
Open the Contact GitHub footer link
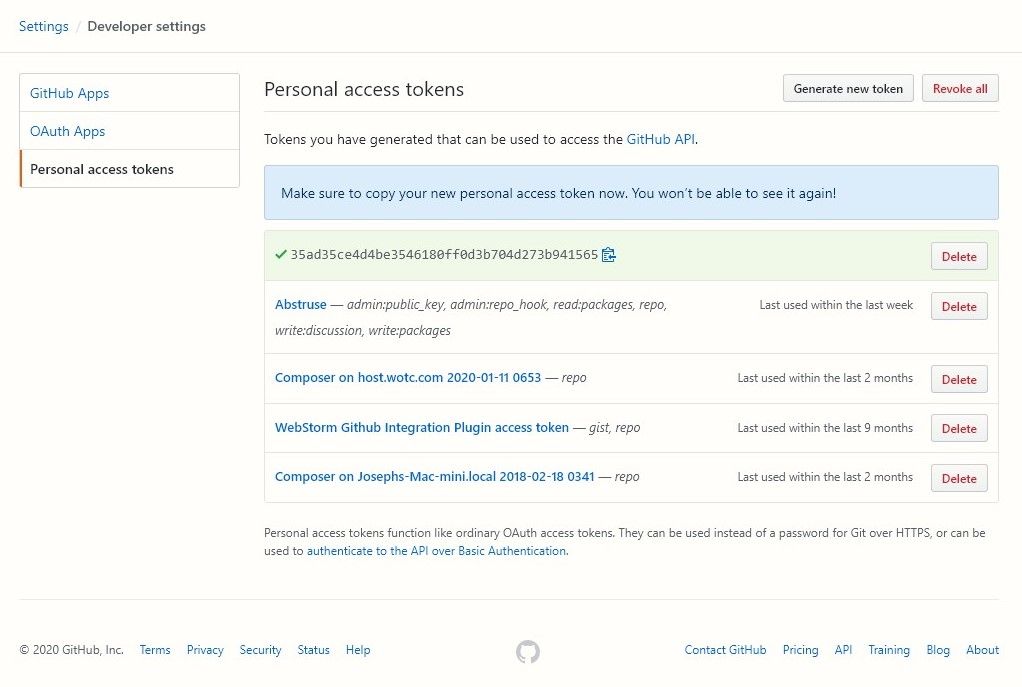click(725, 650)
